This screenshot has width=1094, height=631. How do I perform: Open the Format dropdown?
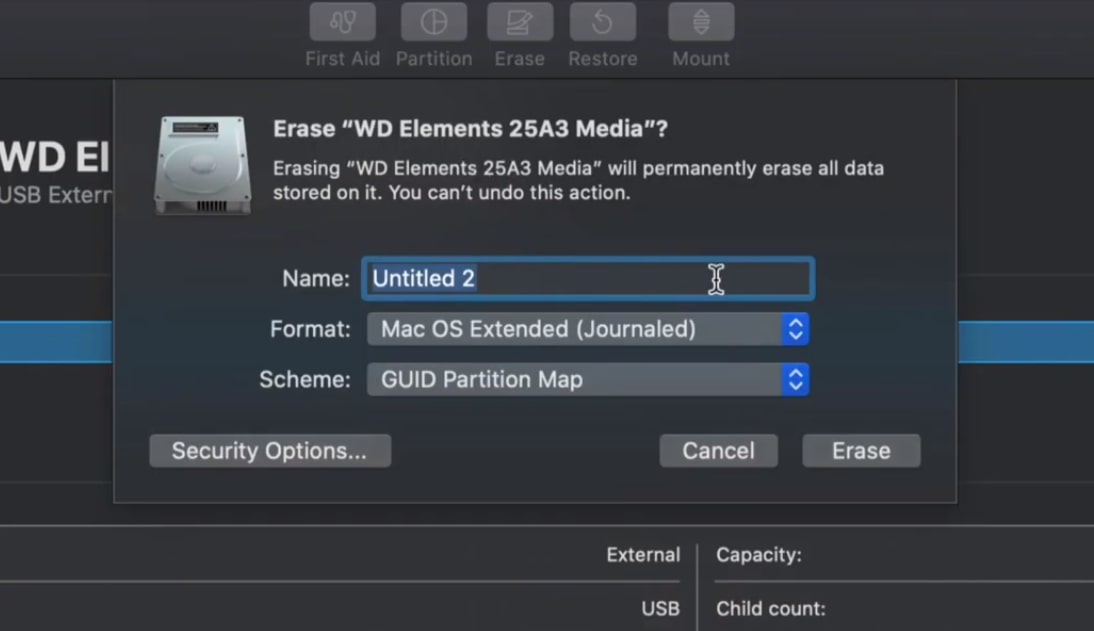(587, 329)
